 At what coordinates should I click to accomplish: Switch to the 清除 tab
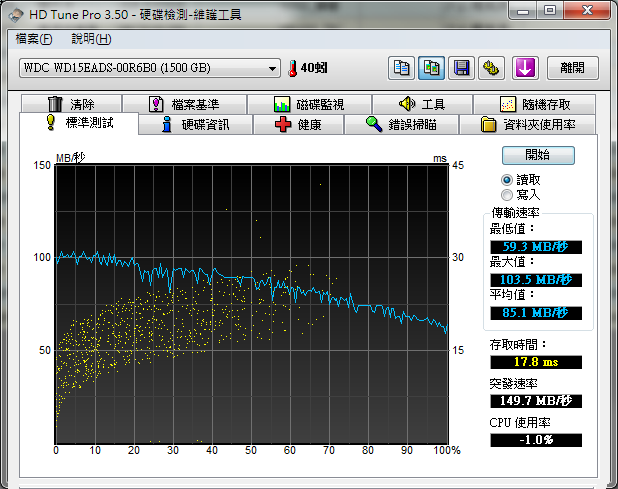tap(71, 104)
